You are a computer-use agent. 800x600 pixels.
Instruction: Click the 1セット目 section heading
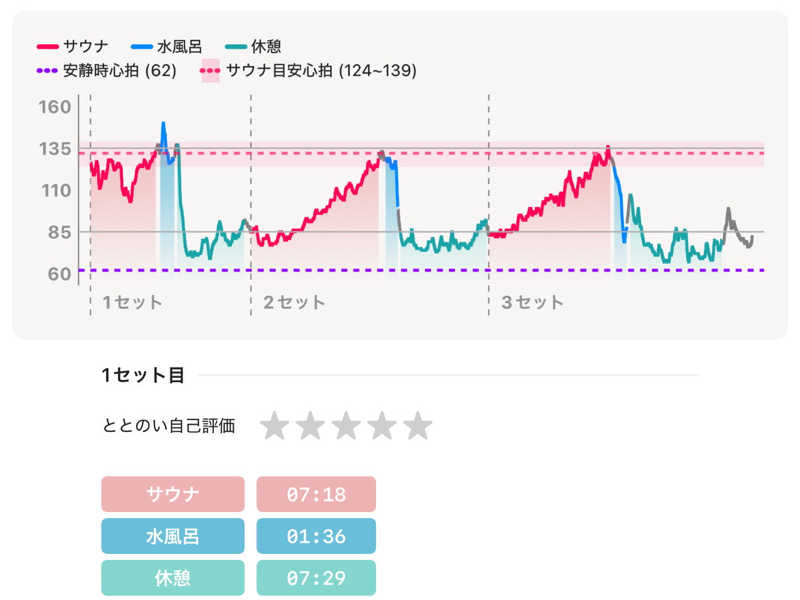[143, 376]
